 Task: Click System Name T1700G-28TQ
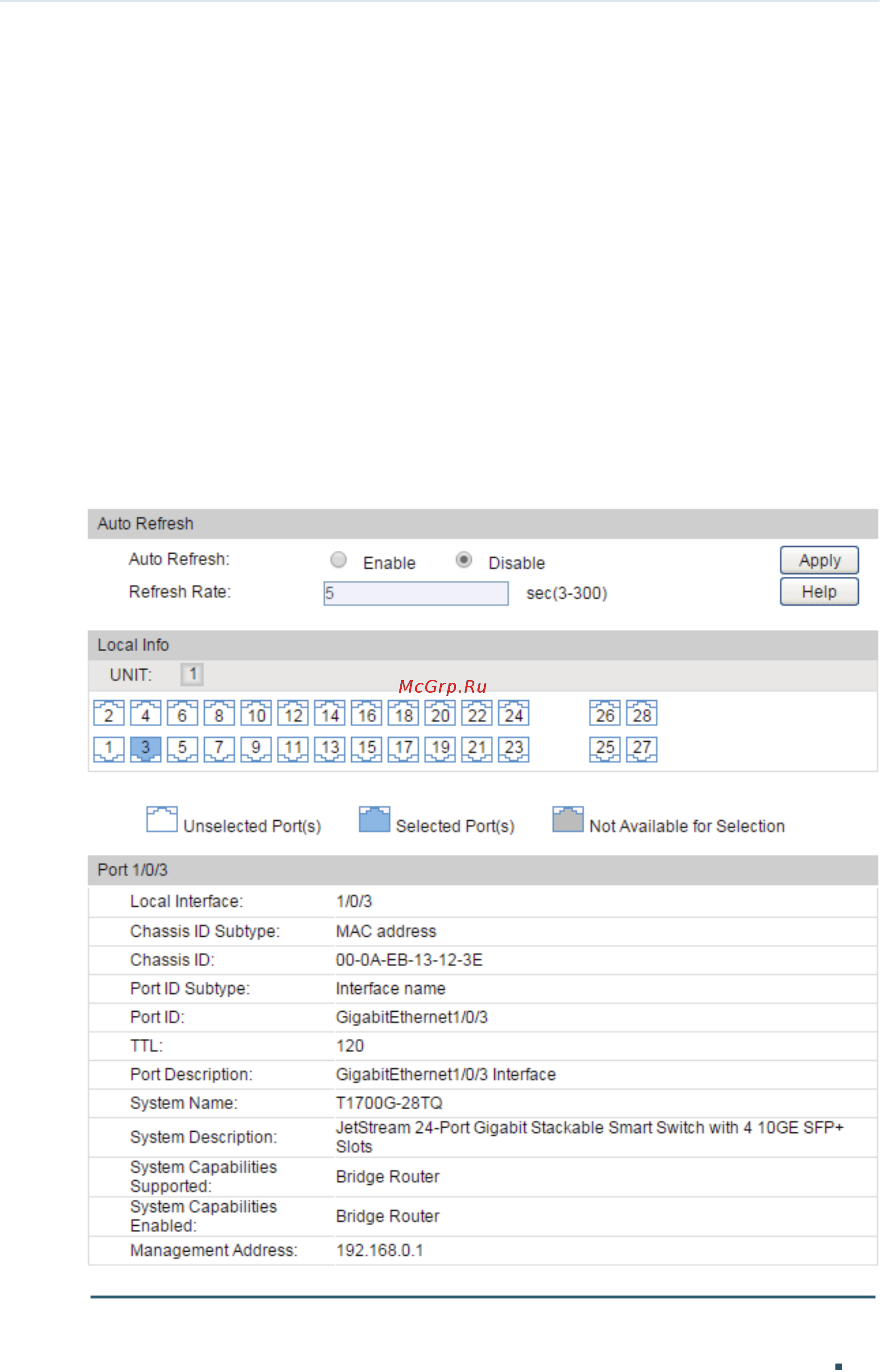(389, 1103)
